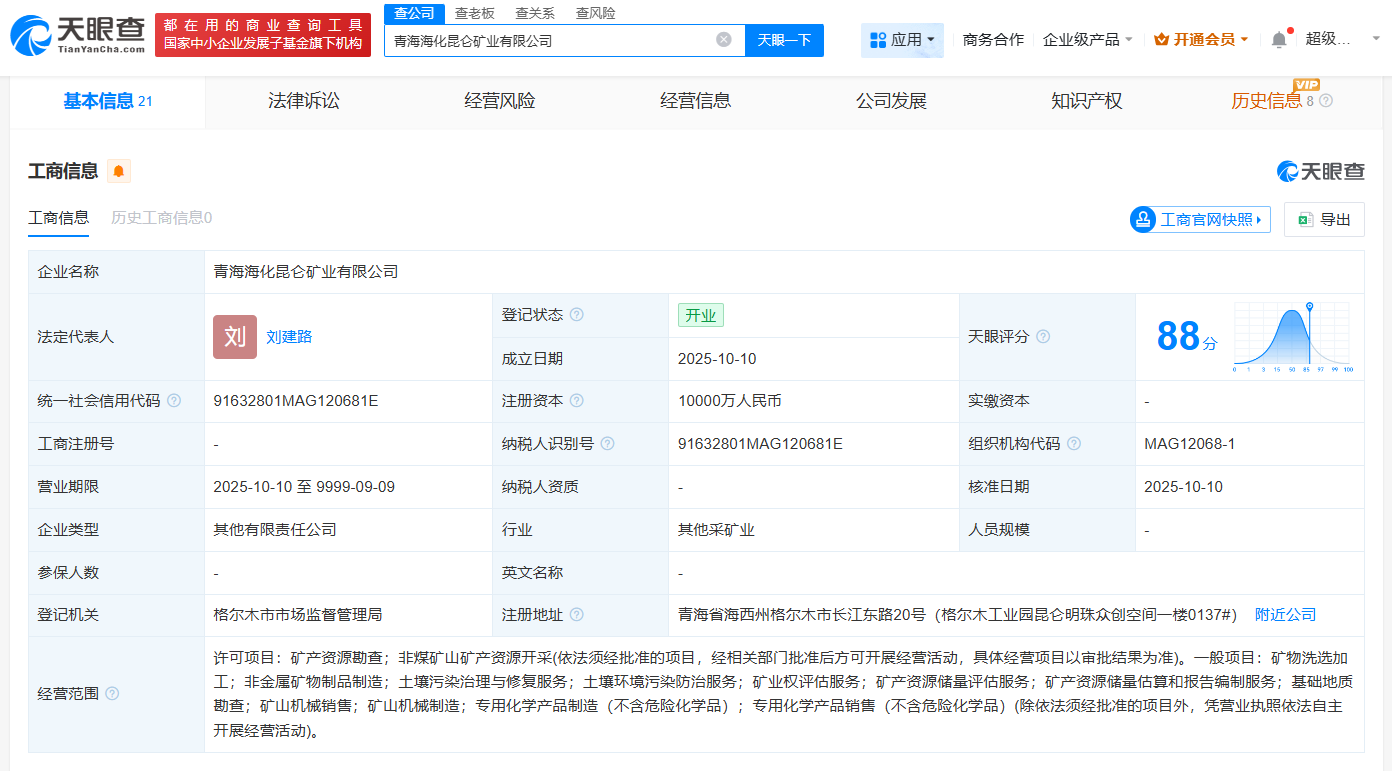The image size is (1392, 771).
Task: Click the help icon beside 统一社会信用代码
Action: pyautogui.click(x=173, y=400)
